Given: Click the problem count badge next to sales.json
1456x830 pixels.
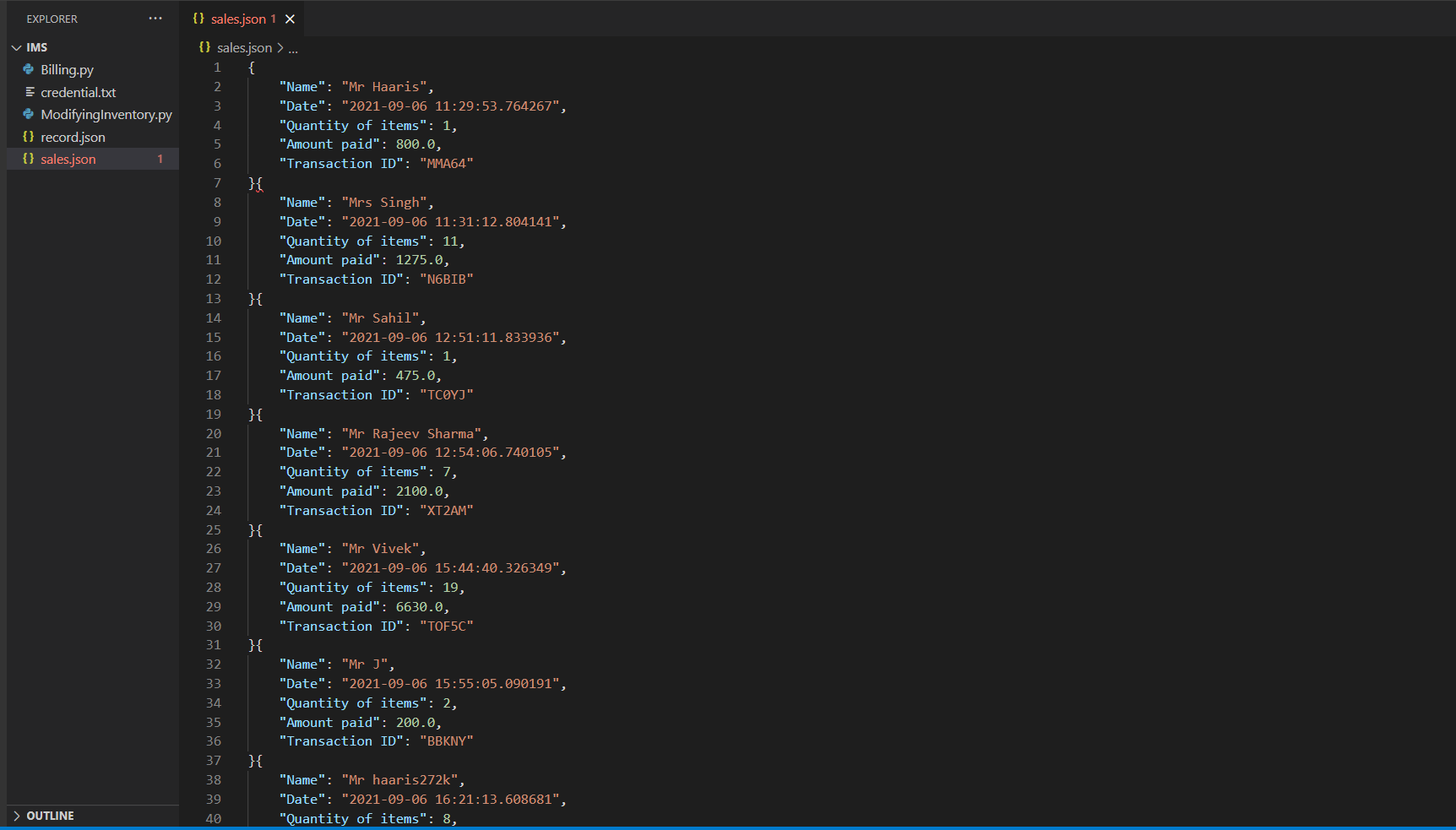Looking at the screenshot, I should point(159,159).
